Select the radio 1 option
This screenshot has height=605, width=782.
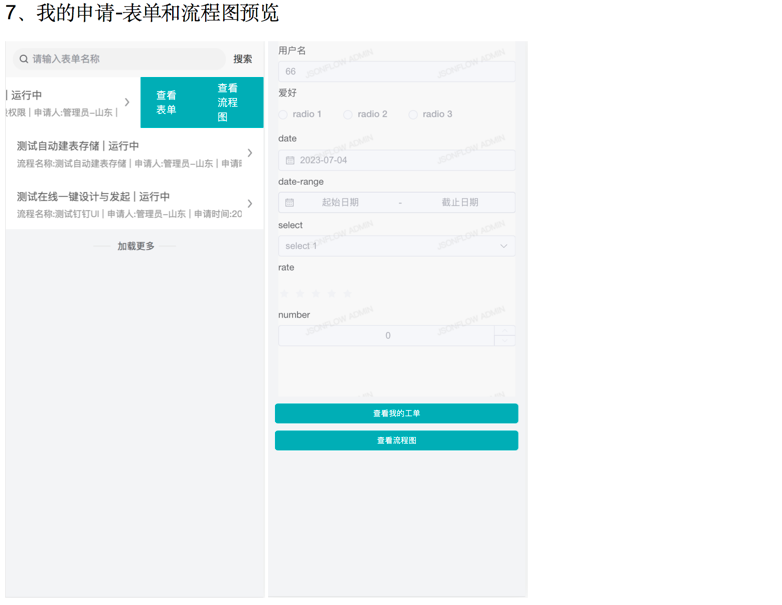tap(283, 115)
